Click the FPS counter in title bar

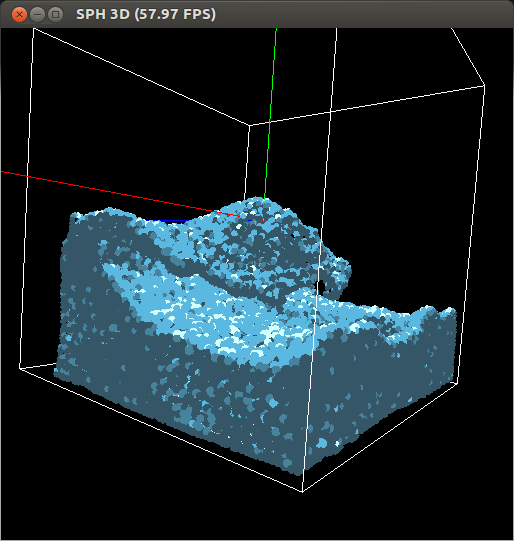175,14
